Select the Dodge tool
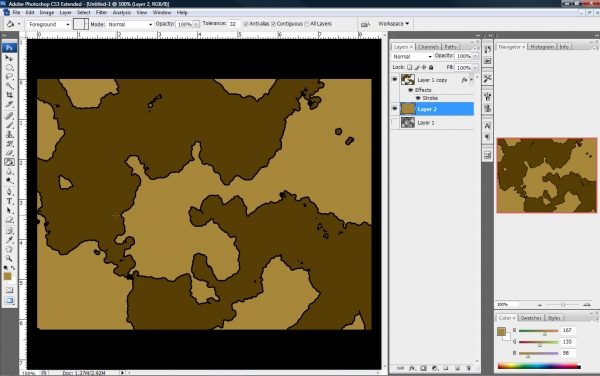 pos(9,181)
